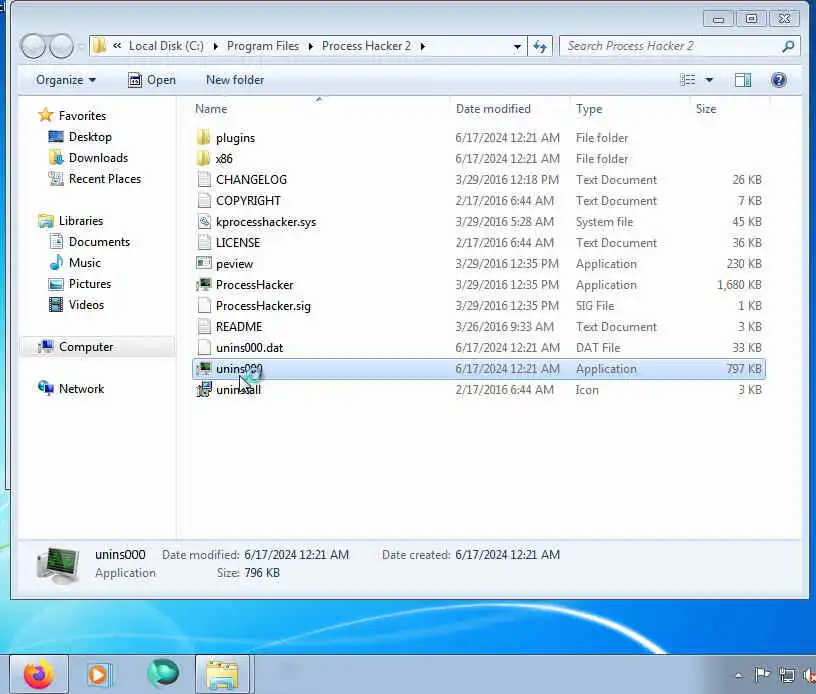This screenshot has width=816, height=694.
Task: Click the Favorites star icon
Action: click(x=46, y=115)
